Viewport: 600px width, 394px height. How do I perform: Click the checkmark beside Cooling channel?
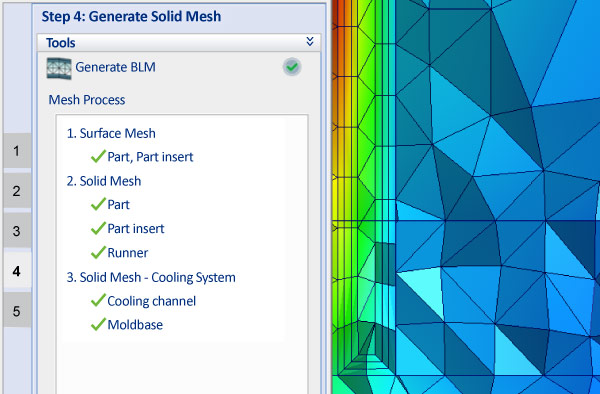point(98,300)
